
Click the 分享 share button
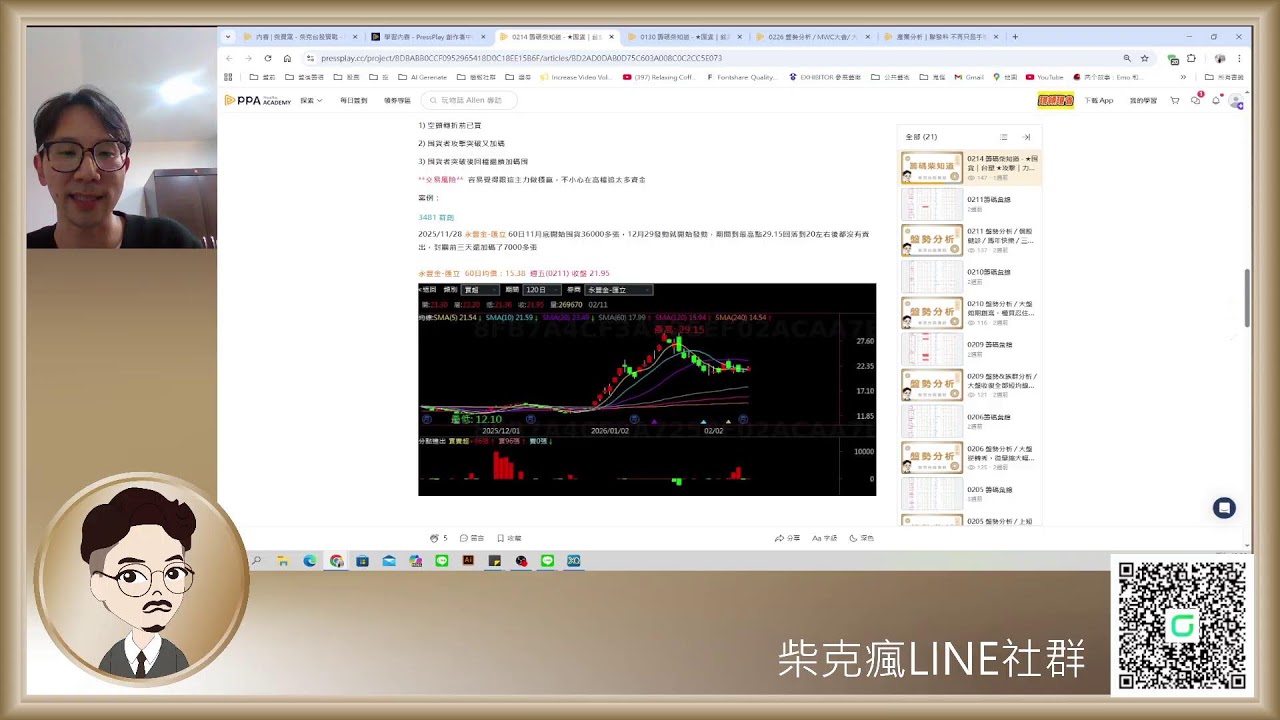click(x=787, y=538)
